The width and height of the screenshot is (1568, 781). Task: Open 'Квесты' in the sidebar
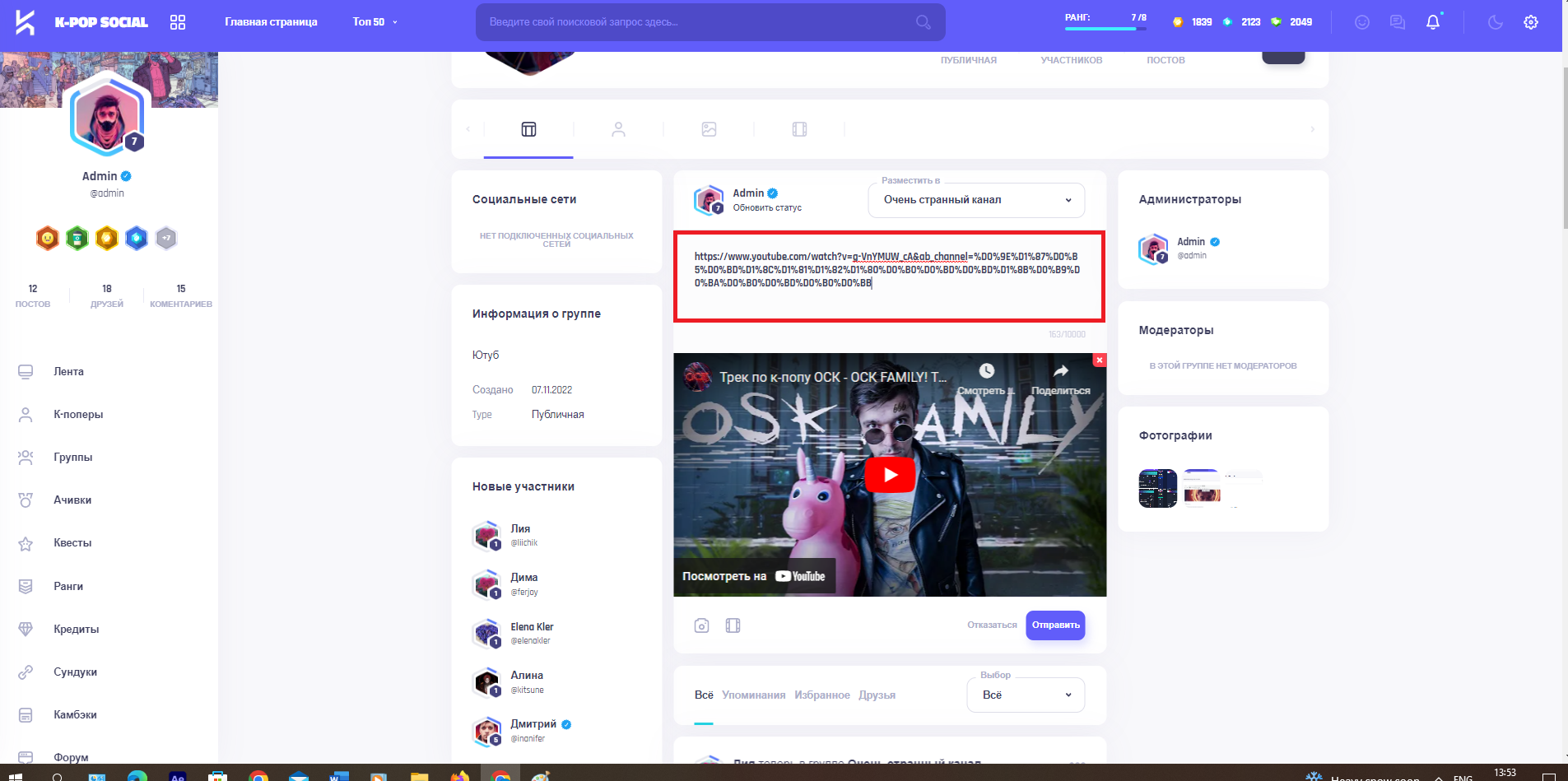pos(72,543)
